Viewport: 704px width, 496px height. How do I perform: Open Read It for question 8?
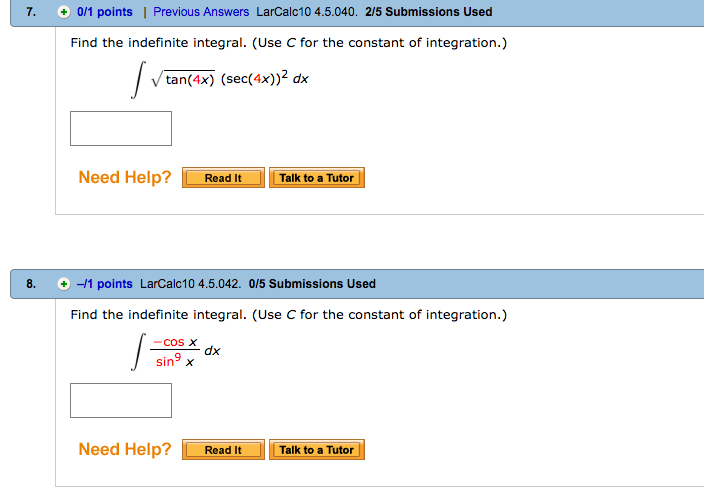coord(223,450)
